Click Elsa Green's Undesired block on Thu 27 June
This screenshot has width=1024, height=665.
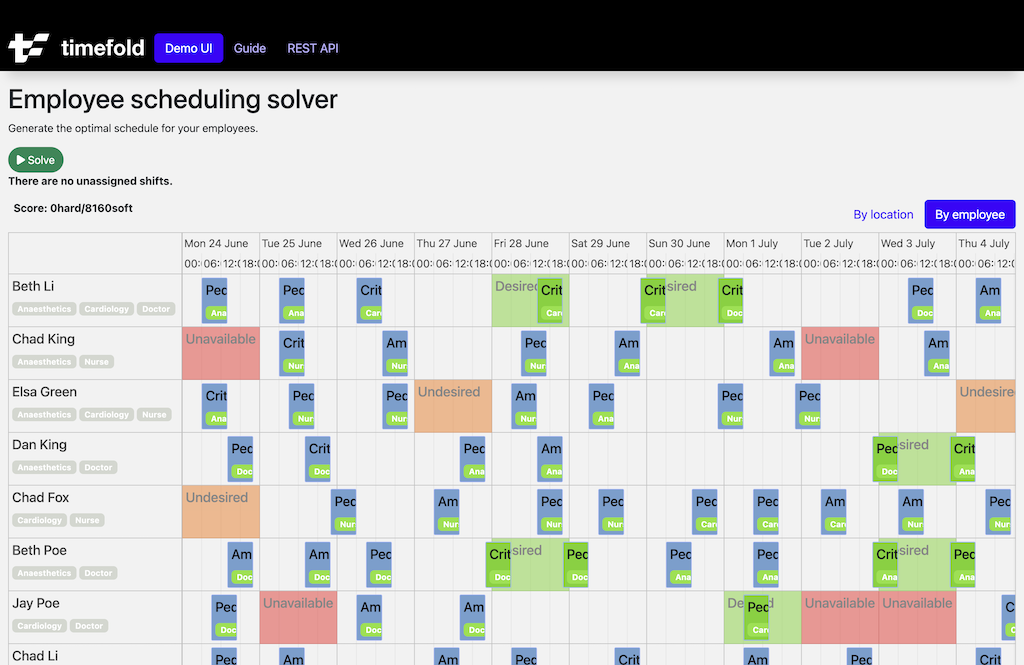[451, 405]
